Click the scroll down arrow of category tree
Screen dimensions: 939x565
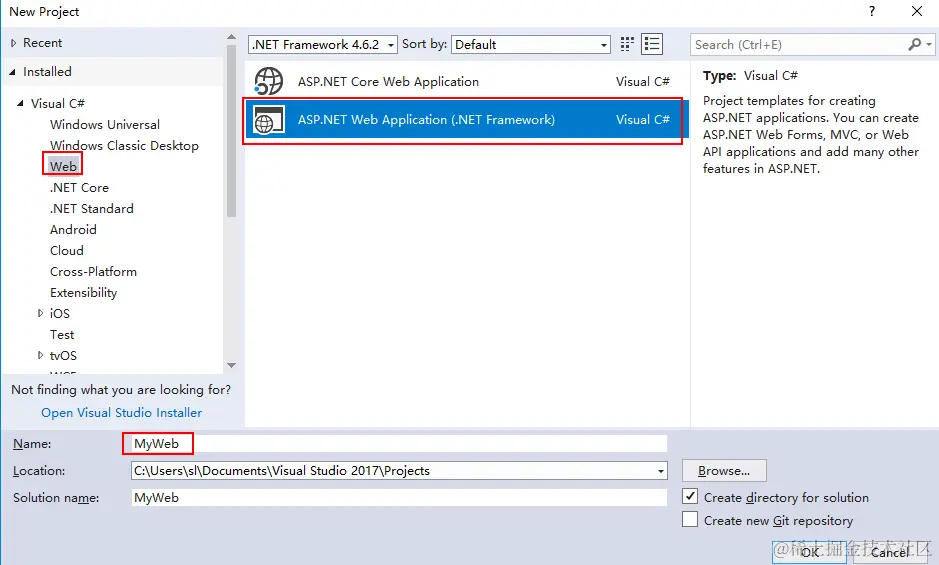231,365
